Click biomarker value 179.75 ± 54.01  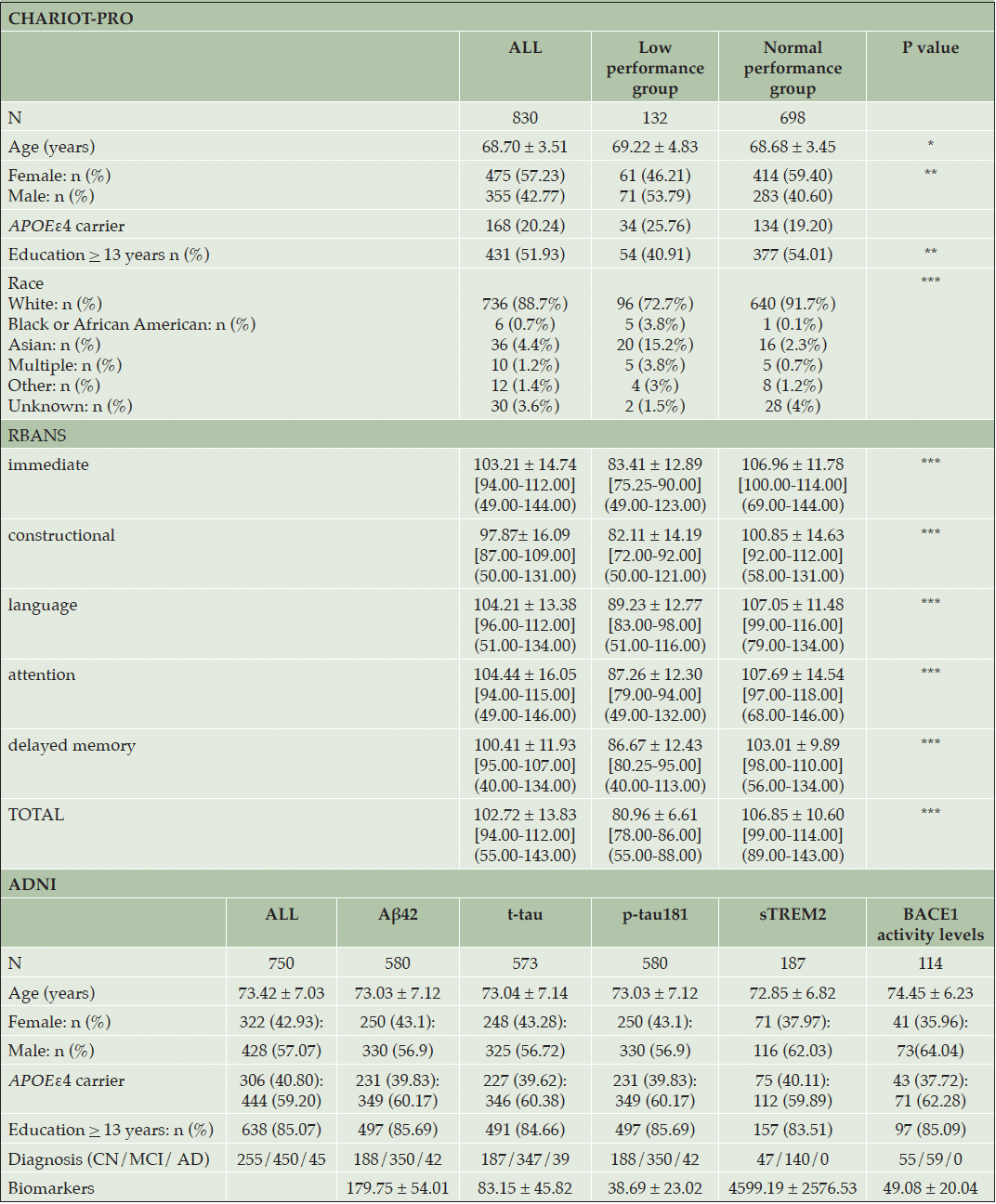pyautogui.click(x=398, y=1188)
